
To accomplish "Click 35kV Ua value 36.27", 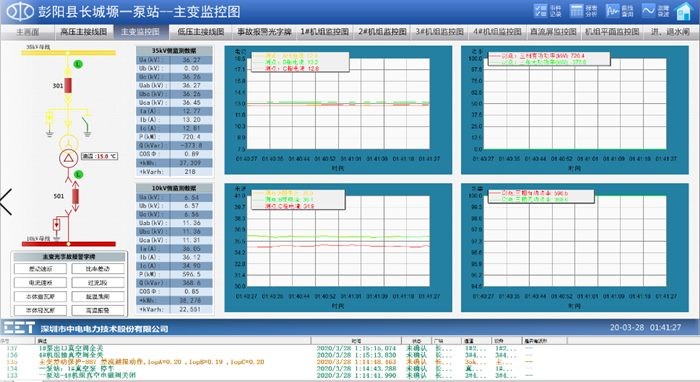I will point(192,60).
